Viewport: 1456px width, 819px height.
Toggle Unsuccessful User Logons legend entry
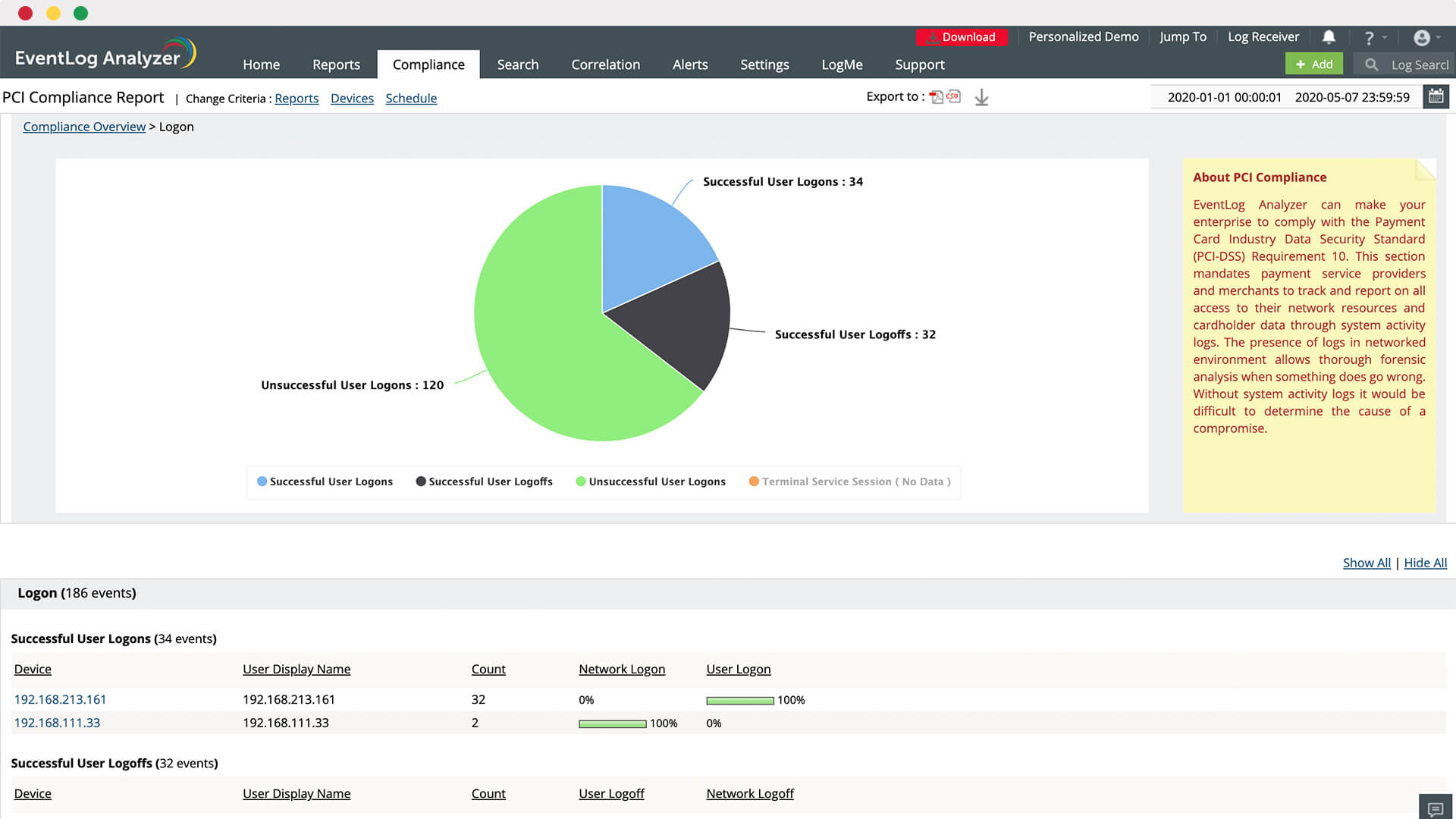click(651, 482)
